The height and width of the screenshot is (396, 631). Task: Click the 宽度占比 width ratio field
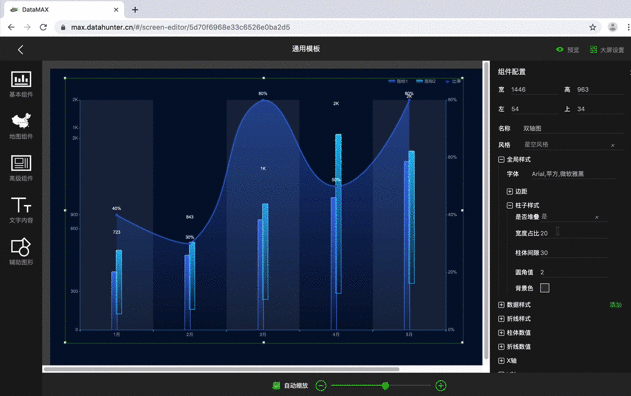(573, 233)
